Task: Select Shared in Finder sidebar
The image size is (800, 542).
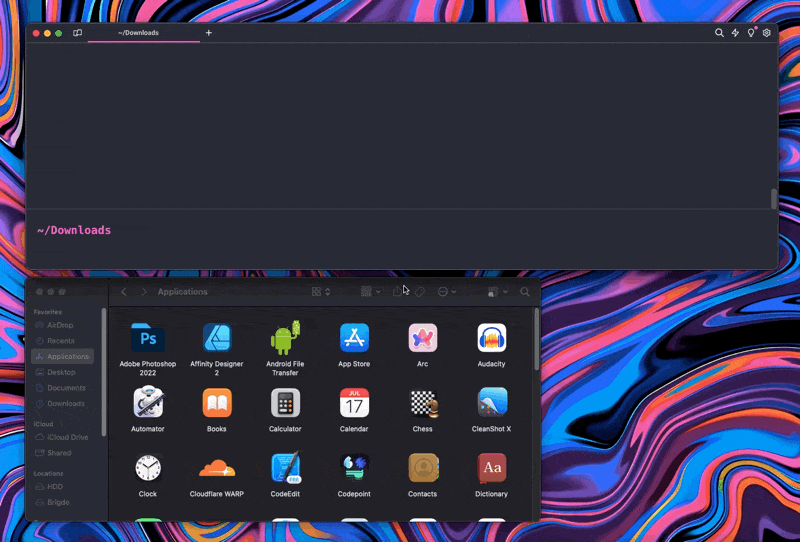Action: pos(62,453)
